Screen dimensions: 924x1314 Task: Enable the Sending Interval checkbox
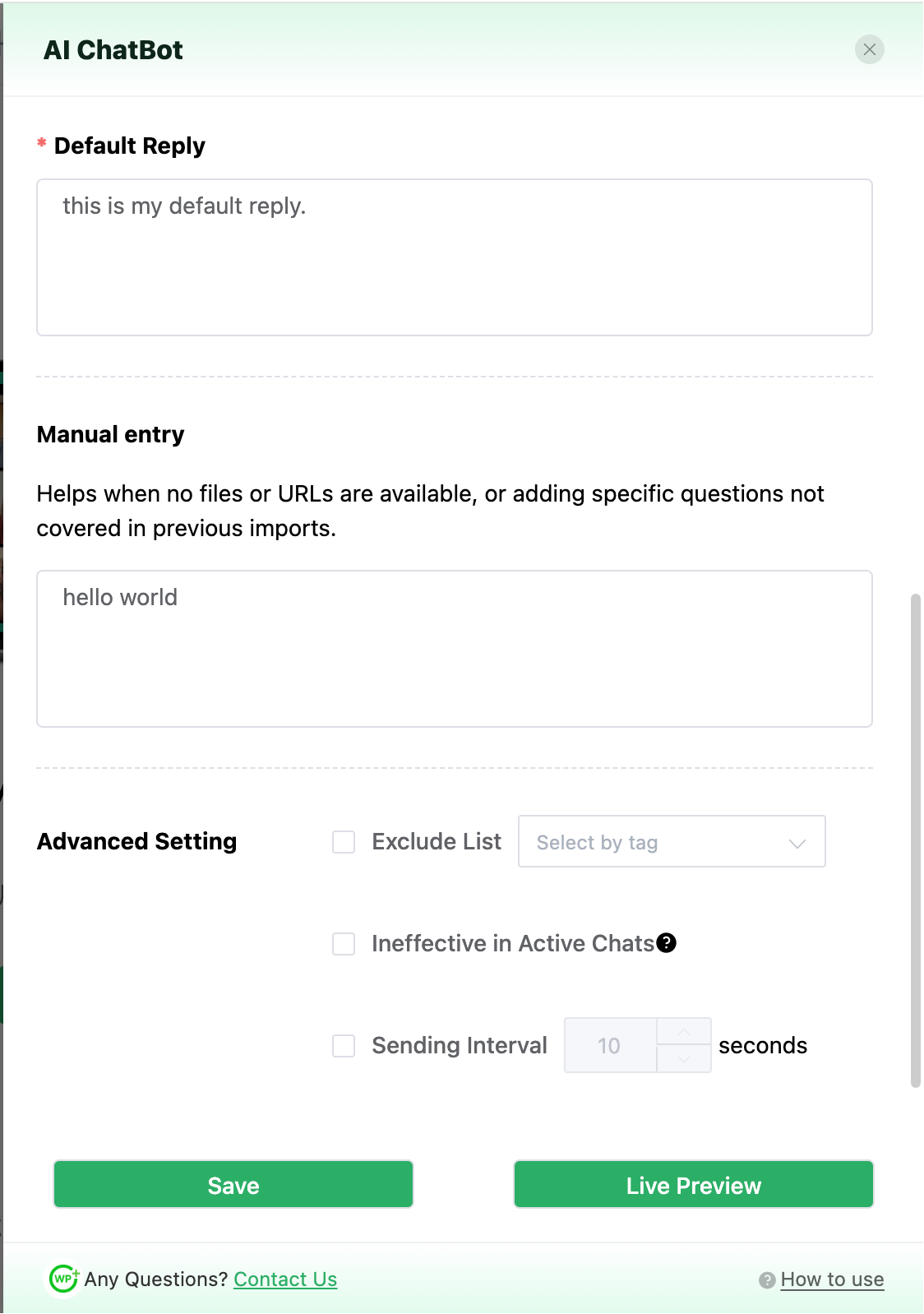[343, 1045]
